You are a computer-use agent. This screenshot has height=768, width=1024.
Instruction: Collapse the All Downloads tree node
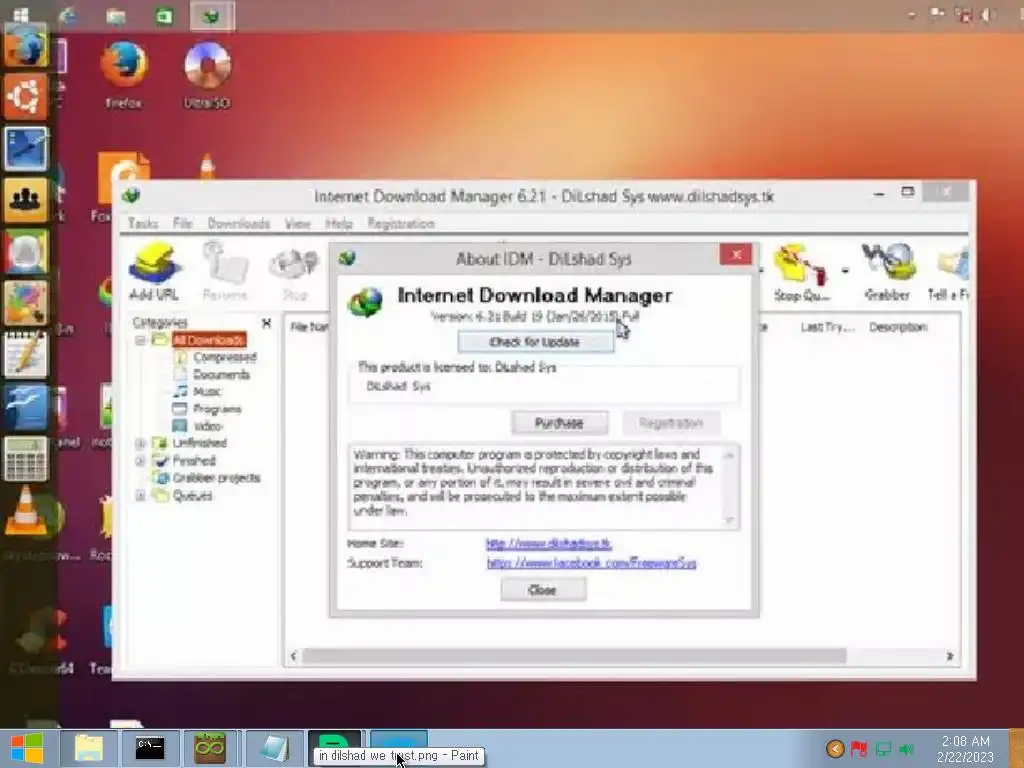140,340
